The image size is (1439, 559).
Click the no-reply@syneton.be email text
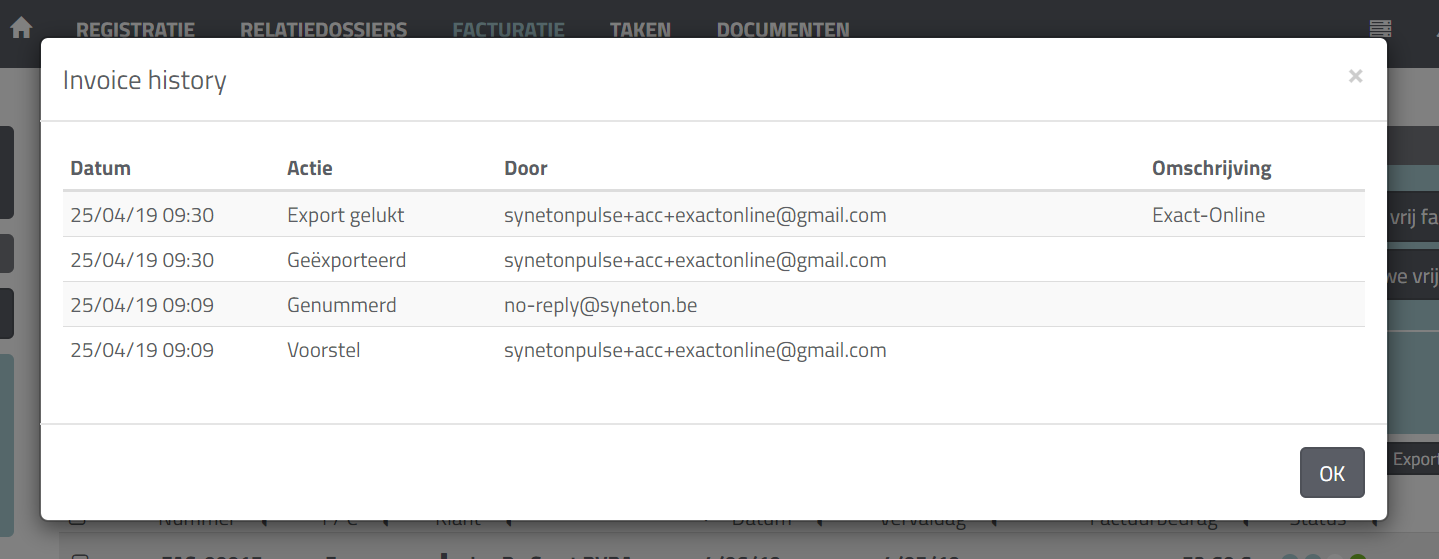600,305
